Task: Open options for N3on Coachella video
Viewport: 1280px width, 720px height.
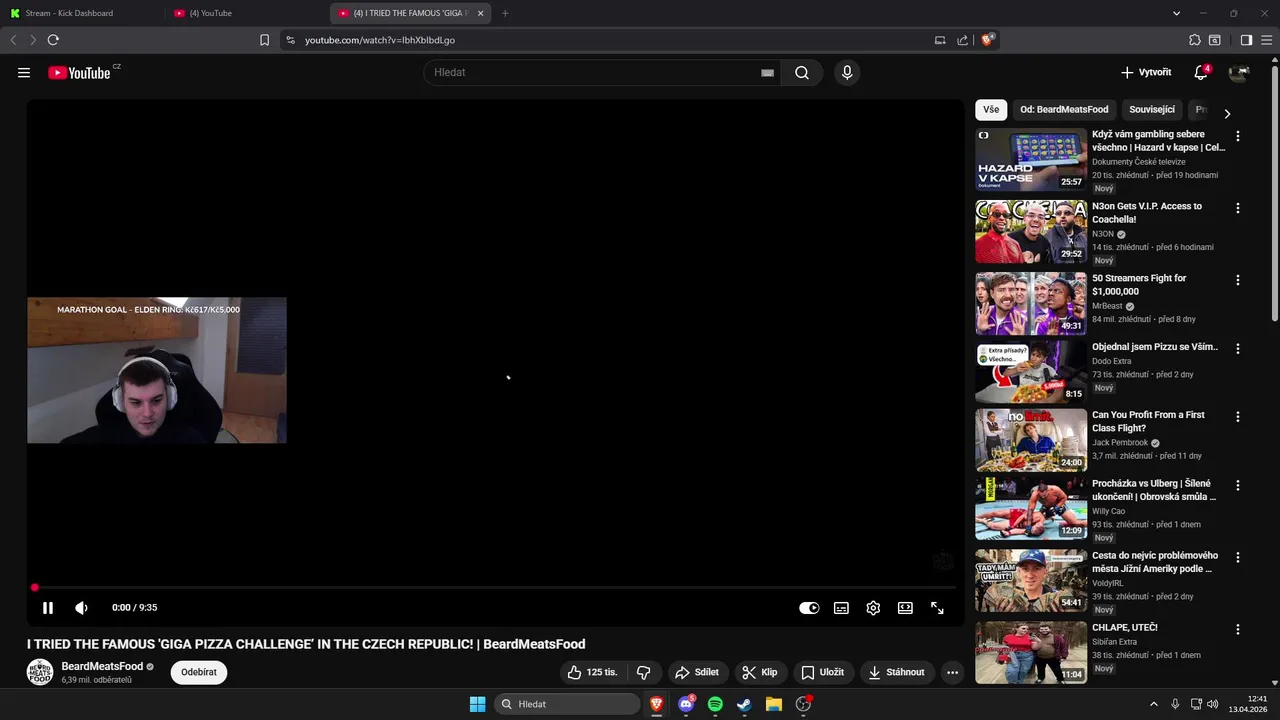Action: click(1238, 208)
